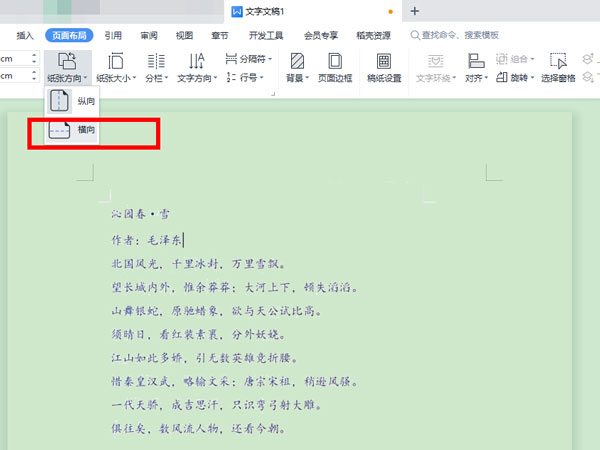The image size is (600, 450).
Task: Switch to the 视图 ribbon tab
Action: point(184,36)
